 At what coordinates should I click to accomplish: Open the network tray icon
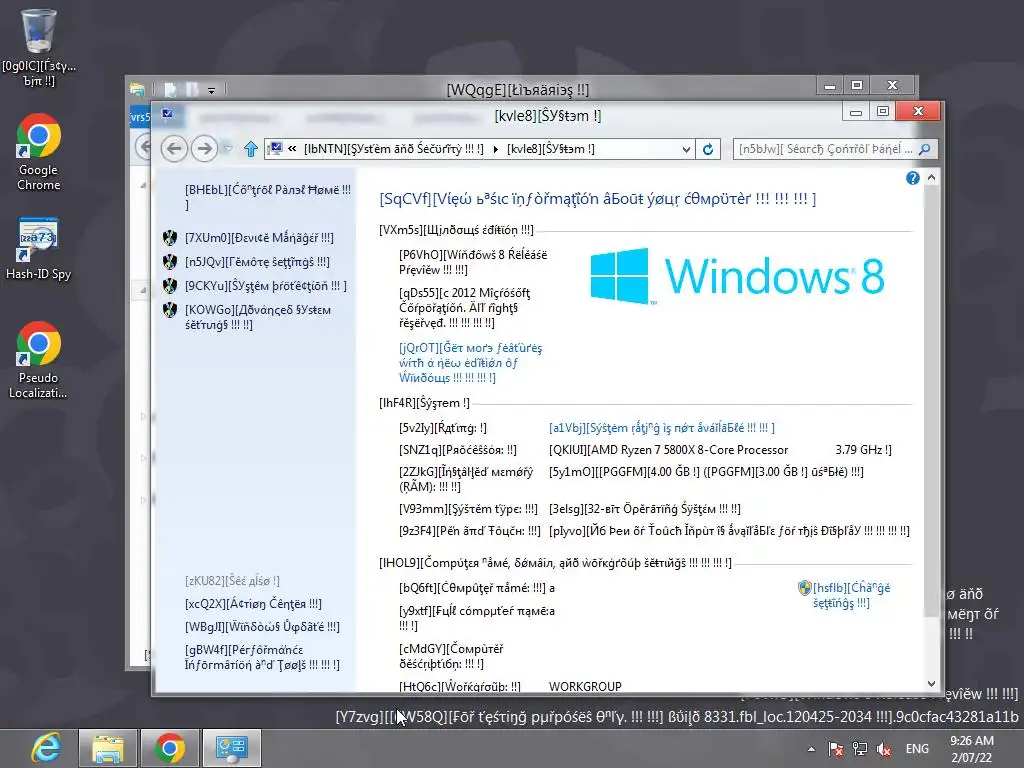click(x=859, y=749)
